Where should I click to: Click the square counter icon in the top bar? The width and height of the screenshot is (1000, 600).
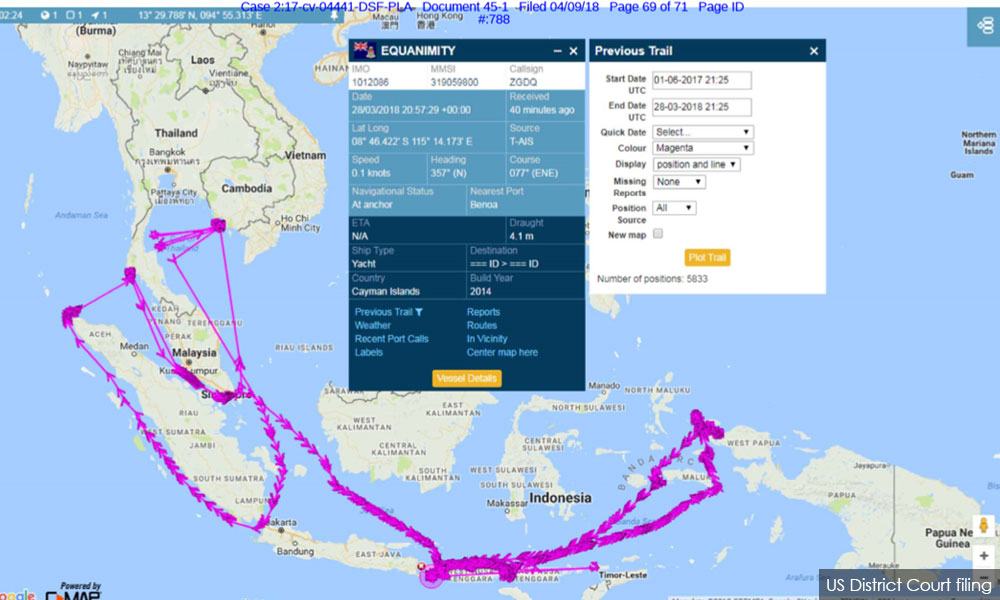pyautogui.click(x=70, y=14)
